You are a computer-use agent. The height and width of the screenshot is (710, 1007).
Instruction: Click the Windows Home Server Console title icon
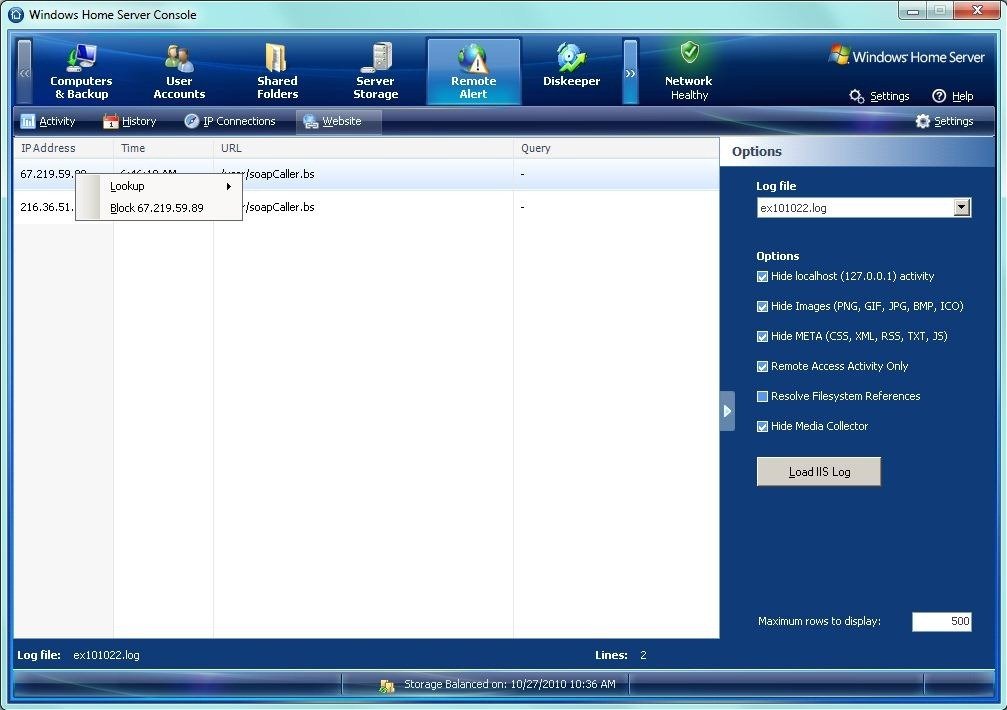tap(15, 14)
